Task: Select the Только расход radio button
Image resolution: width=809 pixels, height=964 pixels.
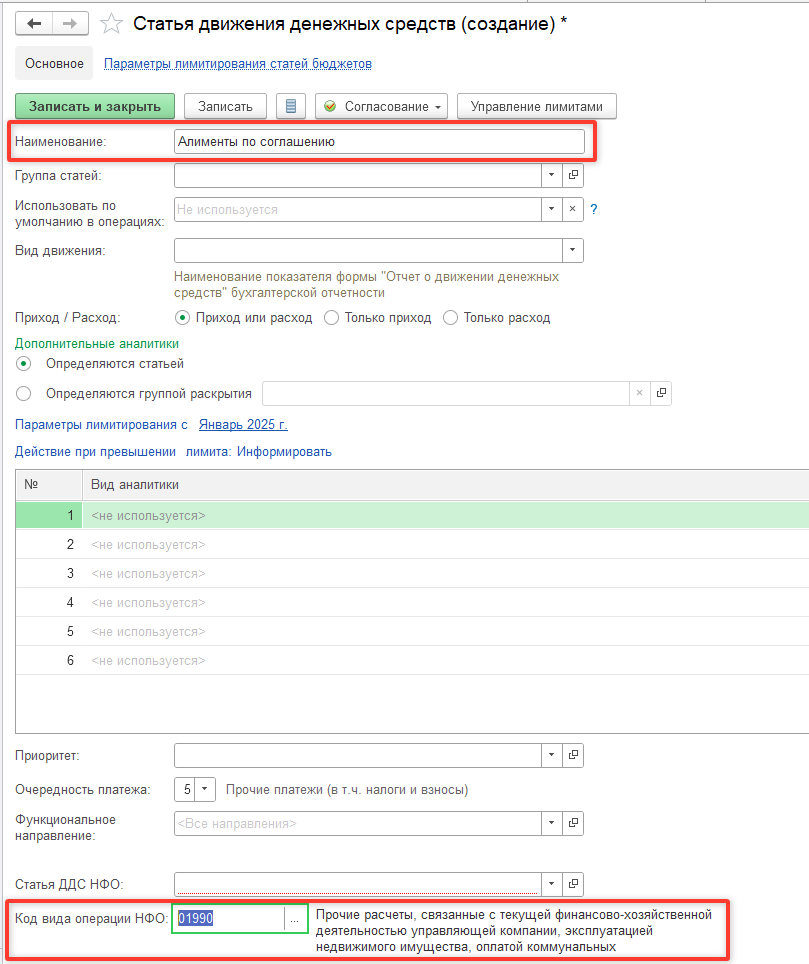Action: click(x=451, y=318)
